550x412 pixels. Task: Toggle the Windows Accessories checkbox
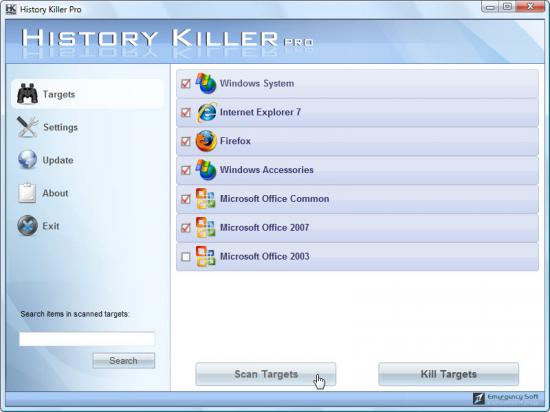(186, 170)
